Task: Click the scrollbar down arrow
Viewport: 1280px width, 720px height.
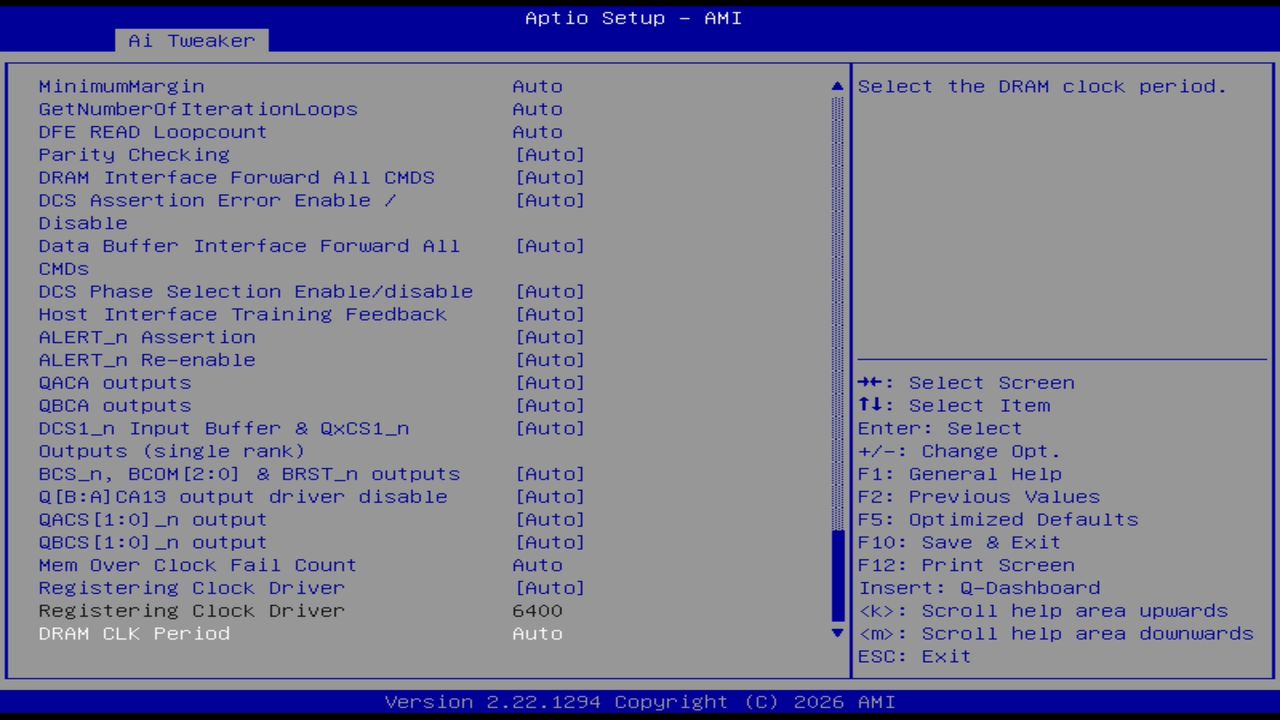Action: 836,633
